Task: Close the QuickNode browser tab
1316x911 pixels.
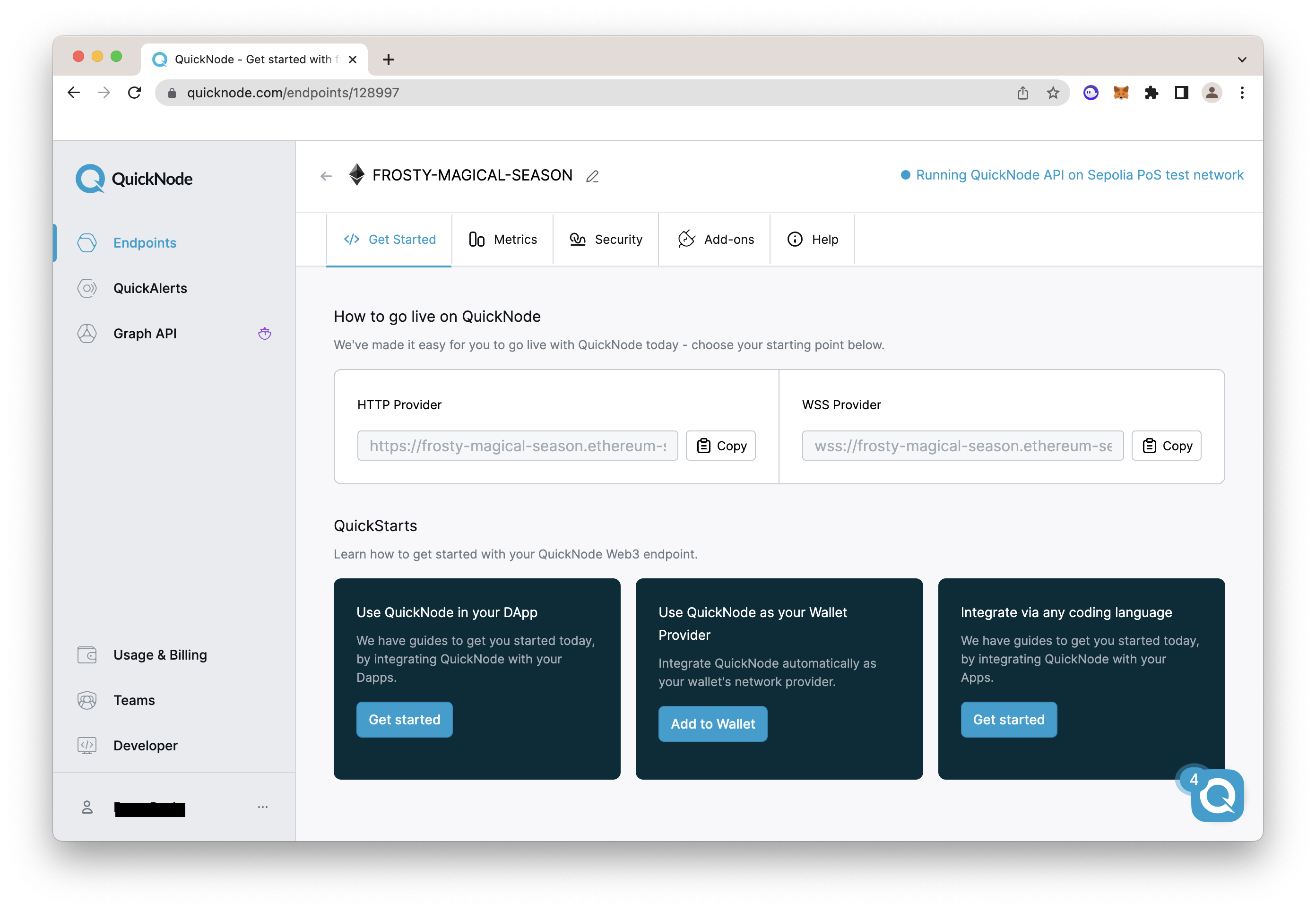Action: tap(352, 60)
